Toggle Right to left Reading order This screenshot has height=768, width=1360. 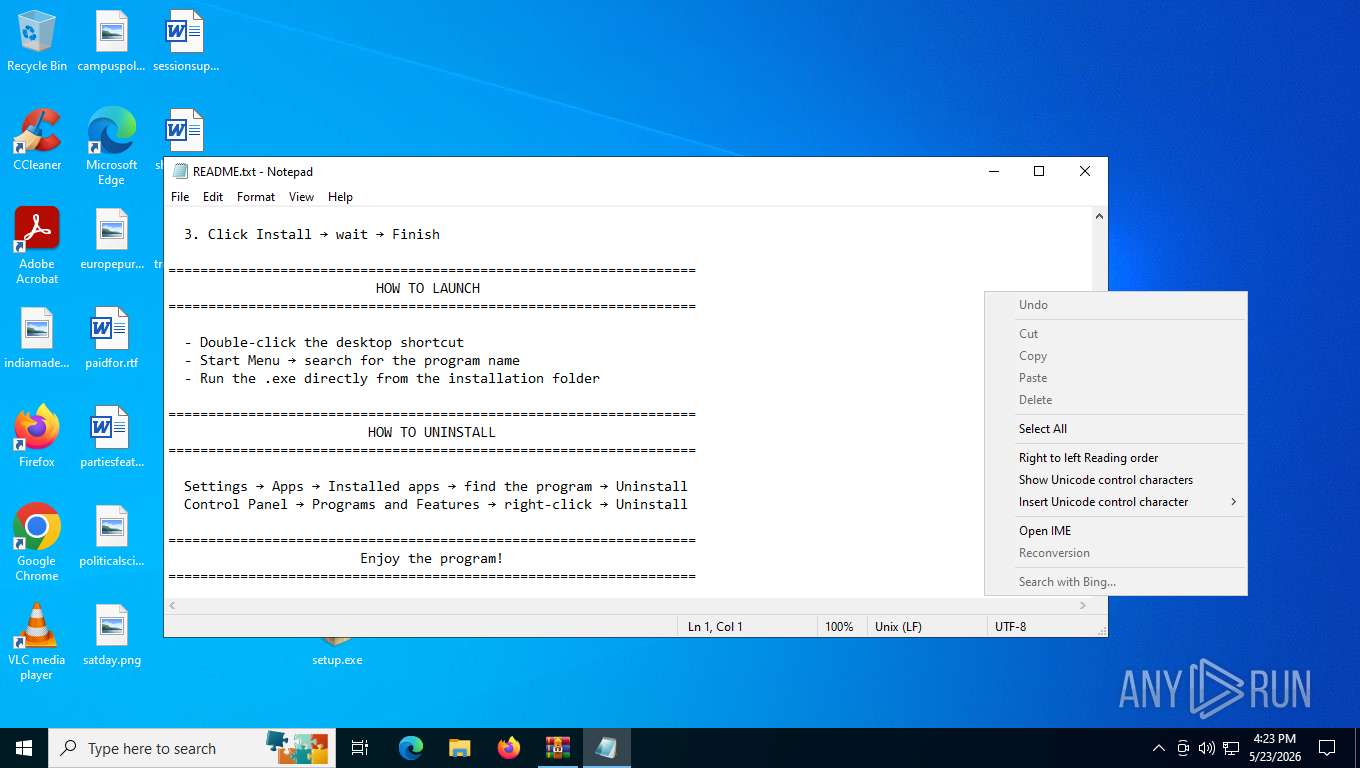[x=1116, y=458]
